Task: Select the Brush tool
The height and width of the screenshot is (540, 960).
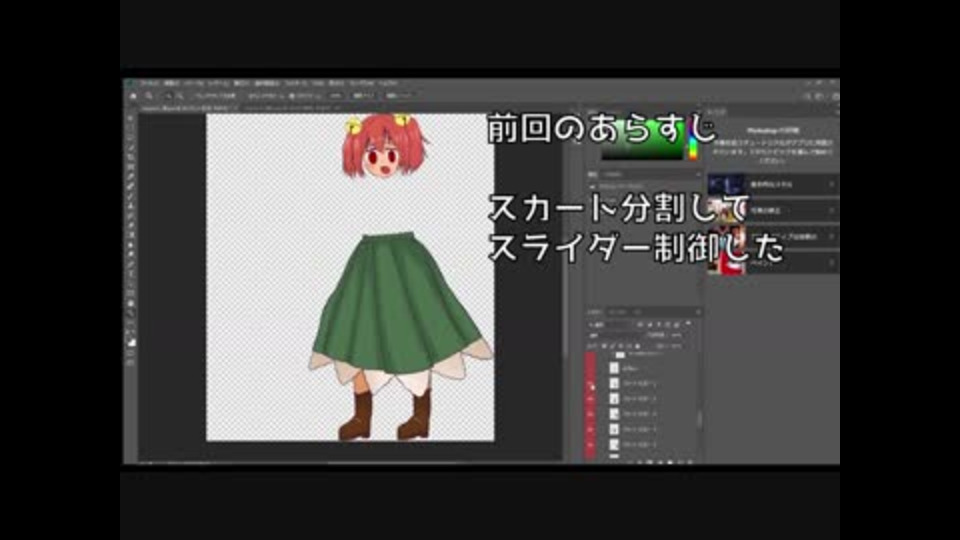Action: pyautogui.click(x=131, y=197)
